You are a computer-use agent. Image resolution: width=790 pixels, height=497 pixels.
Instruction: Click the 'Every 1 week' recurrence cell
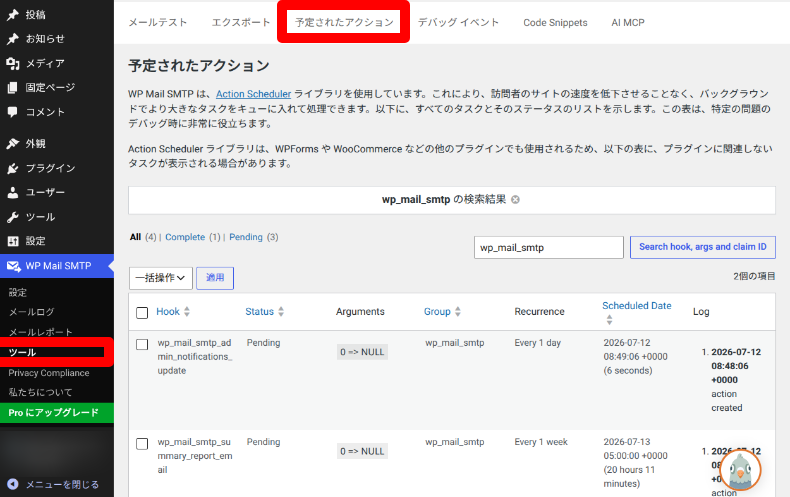[x=541, y=442]
